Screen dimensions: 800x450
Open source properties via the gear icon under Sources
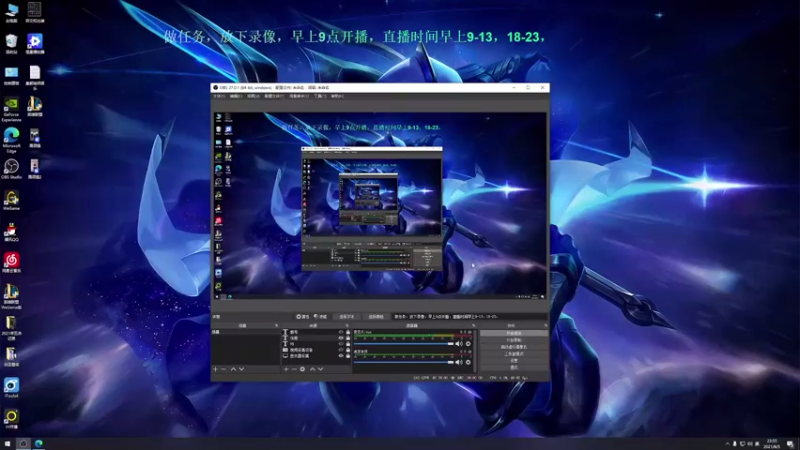click(303, 369)
